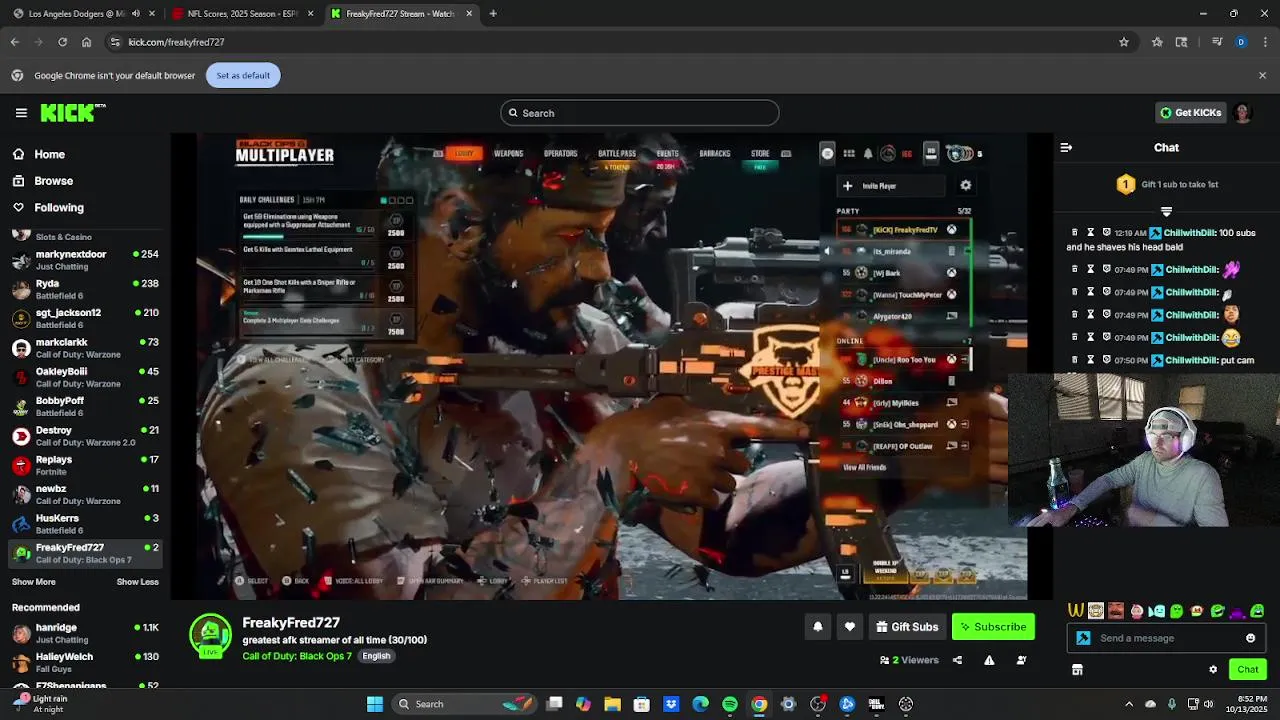Image resolution: width=1280 pixels, height=720 pixels.
Task: Open markclarkk channel in sidebar
Action: pos(85,348)
